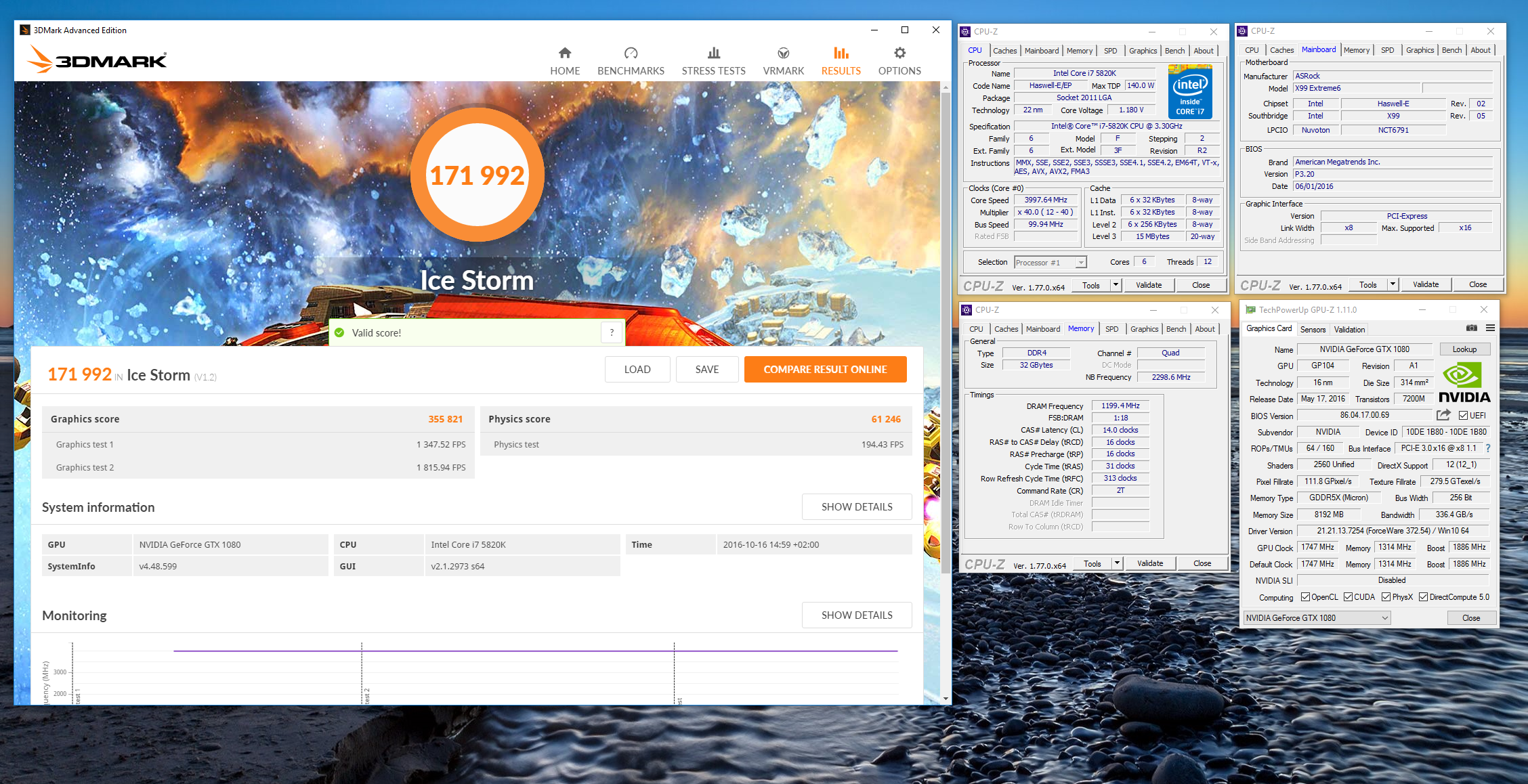Open the GPU-Z hamburger menu
The width and height of the screenshot is (1528, 784).
pyautogui.click(x=1490, y=328)
